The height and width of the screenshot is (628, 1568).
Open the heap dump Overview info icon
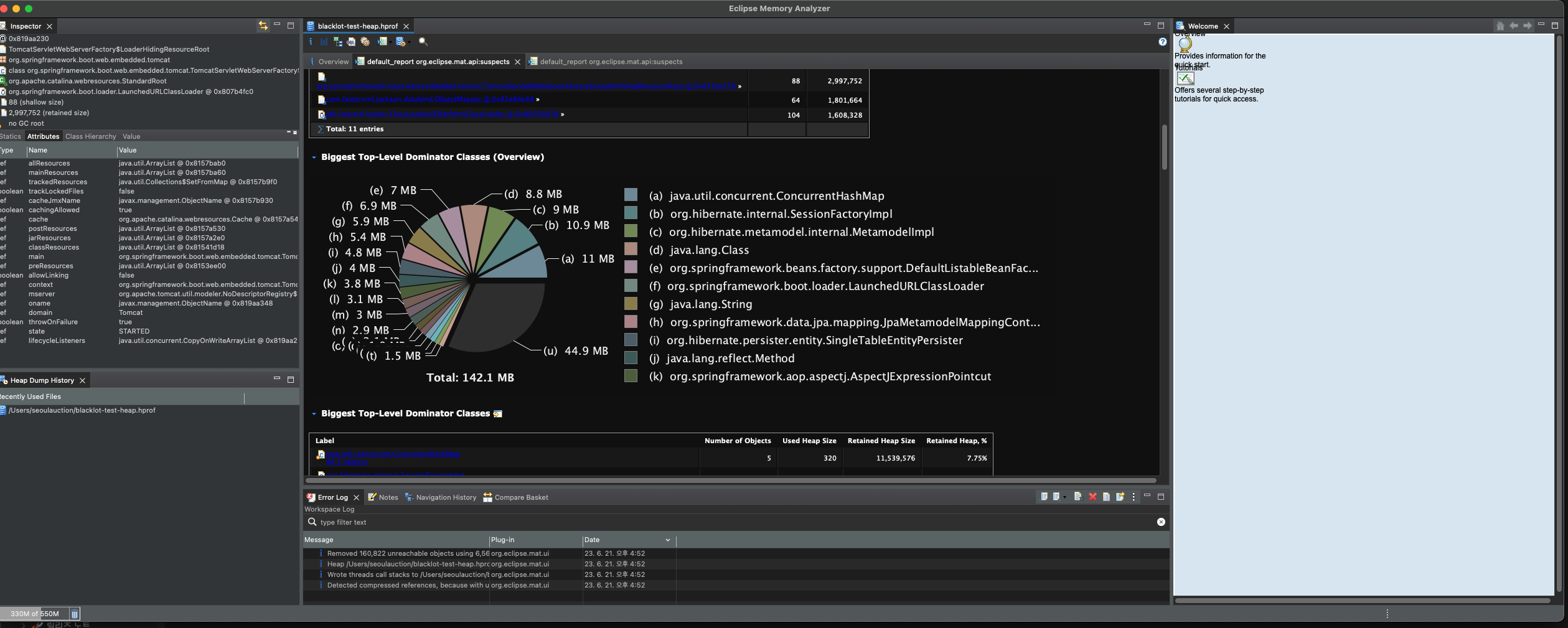[311, 42]
